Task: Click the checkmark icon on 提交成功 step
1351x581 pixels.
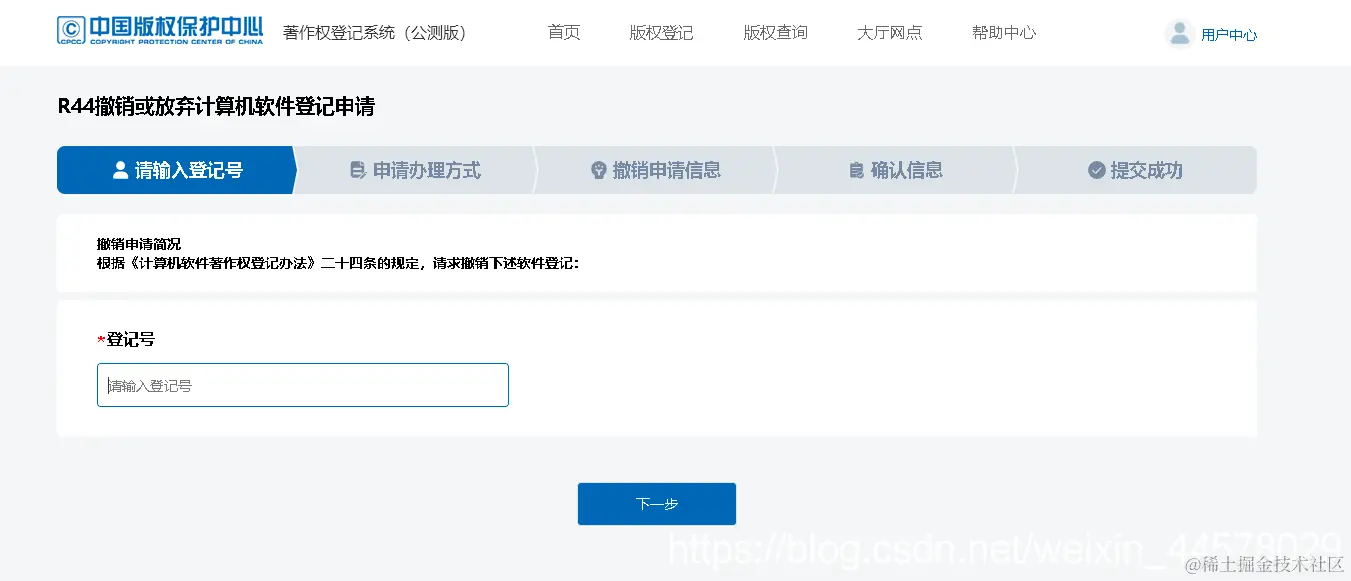Action: pos(1096,170)
